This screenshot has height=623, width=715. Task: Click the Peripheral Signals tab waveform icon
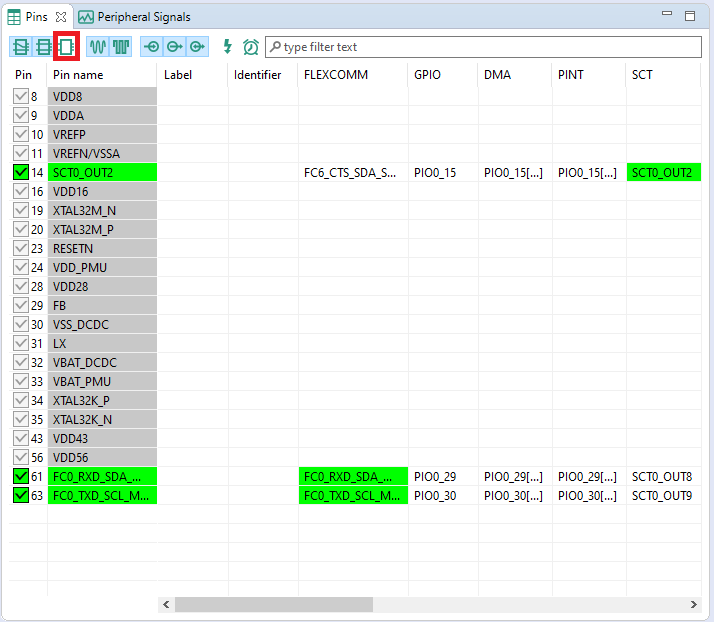tap(86, 17)
